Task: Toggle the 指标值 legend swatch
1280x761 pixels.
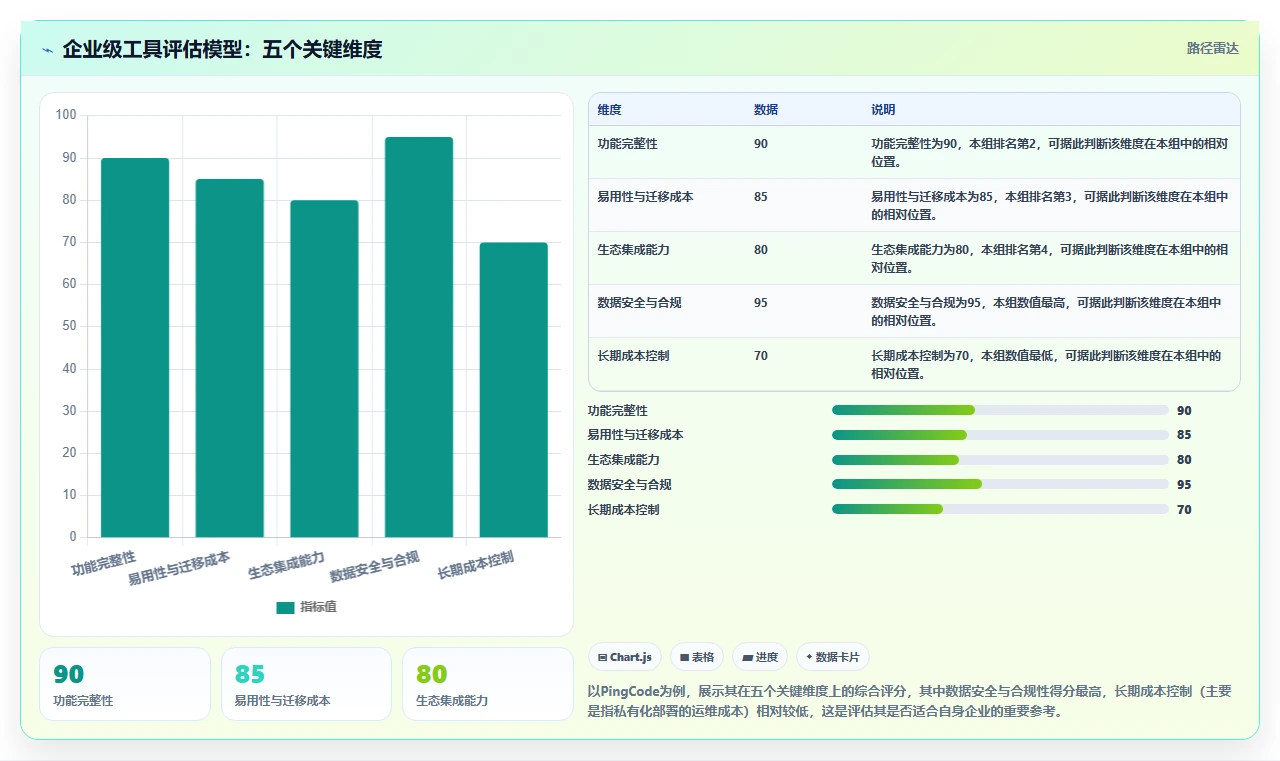Action: (x=285, y=607)
